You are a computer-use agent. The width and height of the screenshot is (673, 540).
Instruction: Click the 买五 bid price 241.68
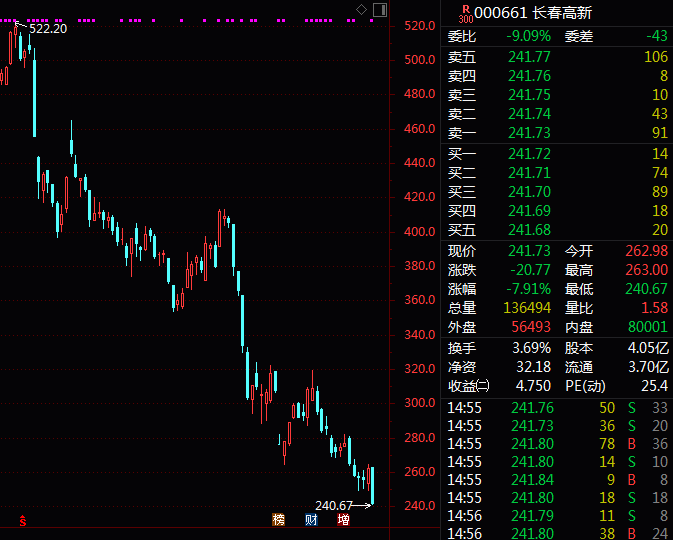click(529, 230)
